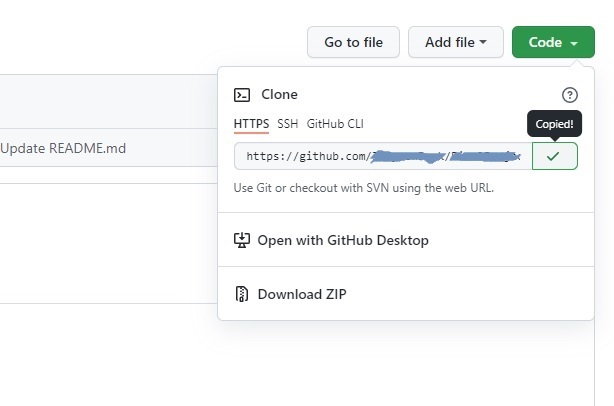Click the Go to file button
The width and height of the screenshot is (614, 406).
pos(353,42)
